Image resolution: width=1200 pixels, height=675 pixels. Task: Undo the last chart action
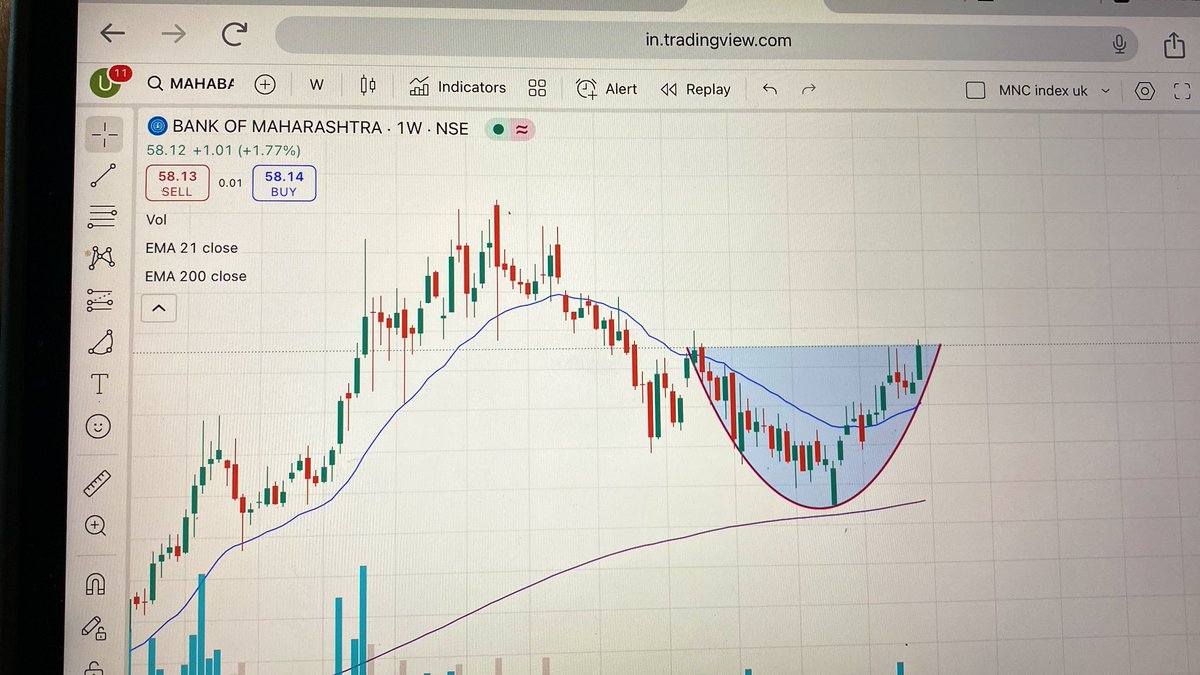click(769, 89)
